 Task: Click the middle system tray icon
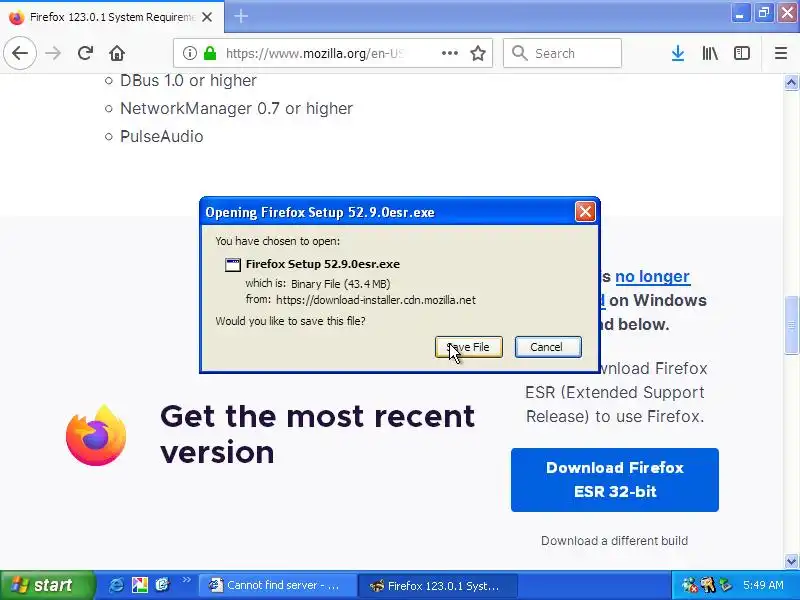point(707,585)
